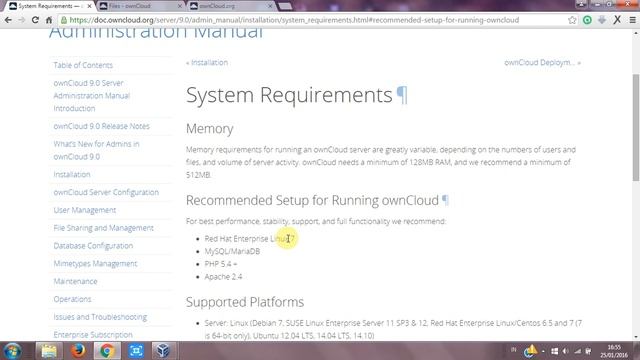
Task: Open the blue screen-capture taskbar app
Action: [136, 351]
